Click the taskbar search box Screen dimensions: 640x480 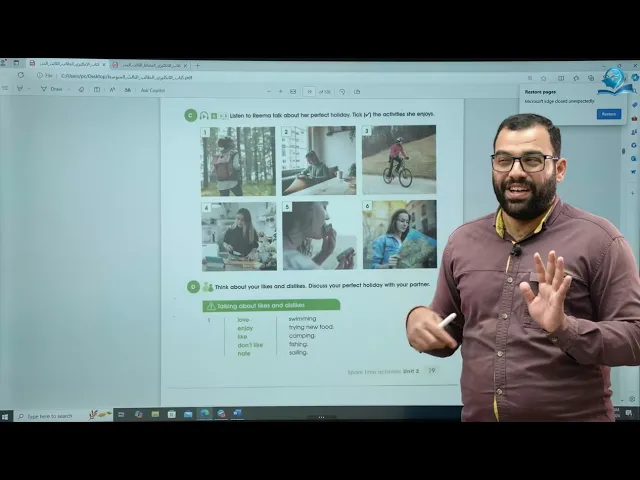pyautogui.click(x=63, y=416)
